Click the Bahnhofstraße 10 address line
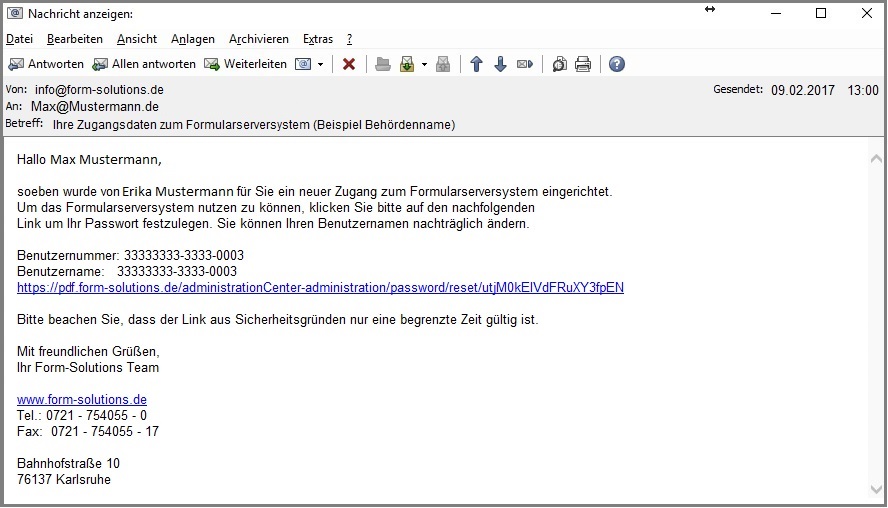The width and height of the screenshot is (888, 508). pos(69,463)
